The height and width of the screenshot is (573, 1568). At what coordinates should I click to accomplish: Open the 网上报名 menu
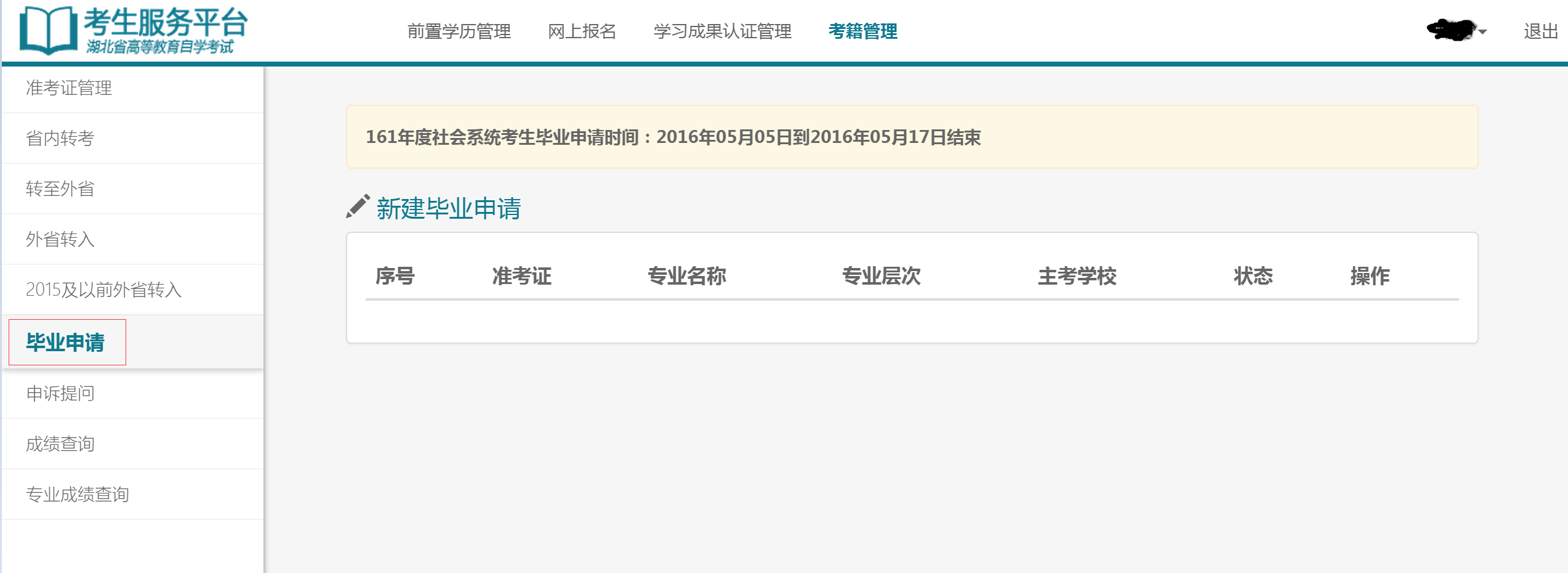[582, 31]
